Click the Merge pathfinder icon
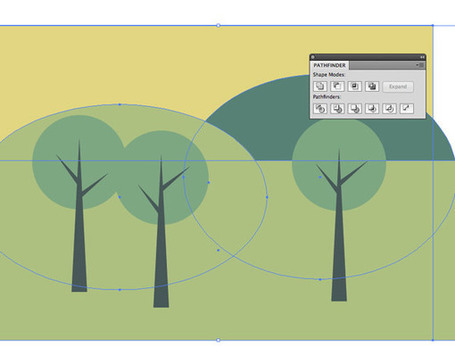 [355, 108]
